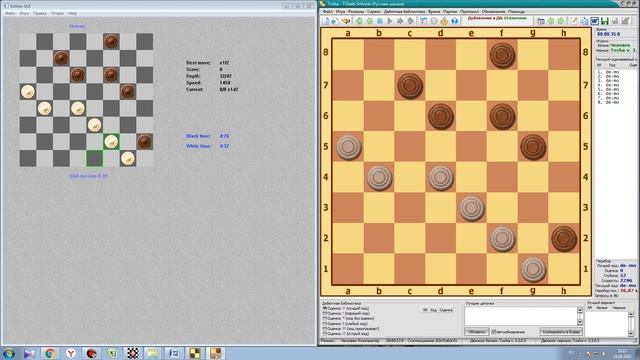Click the Word export icon

pos(594,21)
